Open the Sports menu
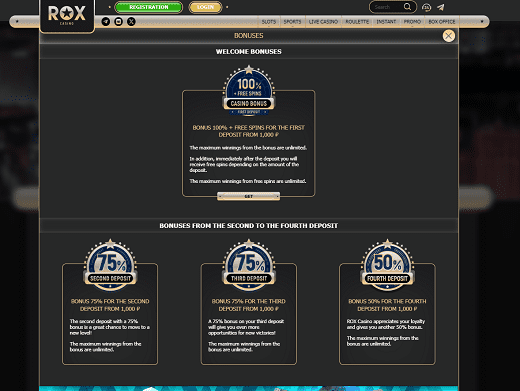 click(292, 22)
